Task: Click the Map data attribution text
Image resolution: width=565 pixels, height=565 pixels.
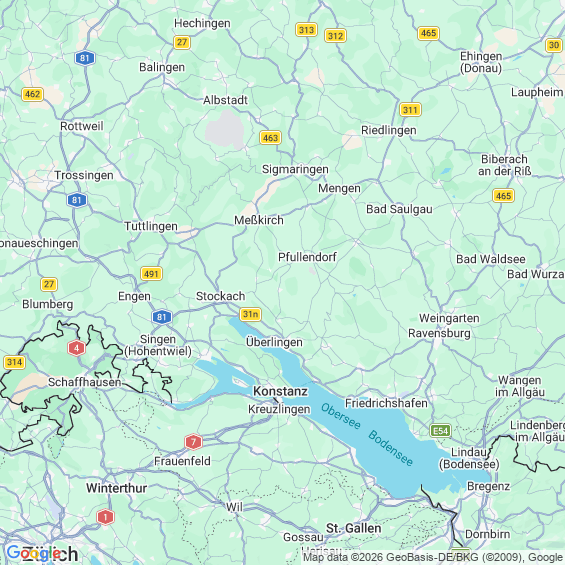Action: 433,557
